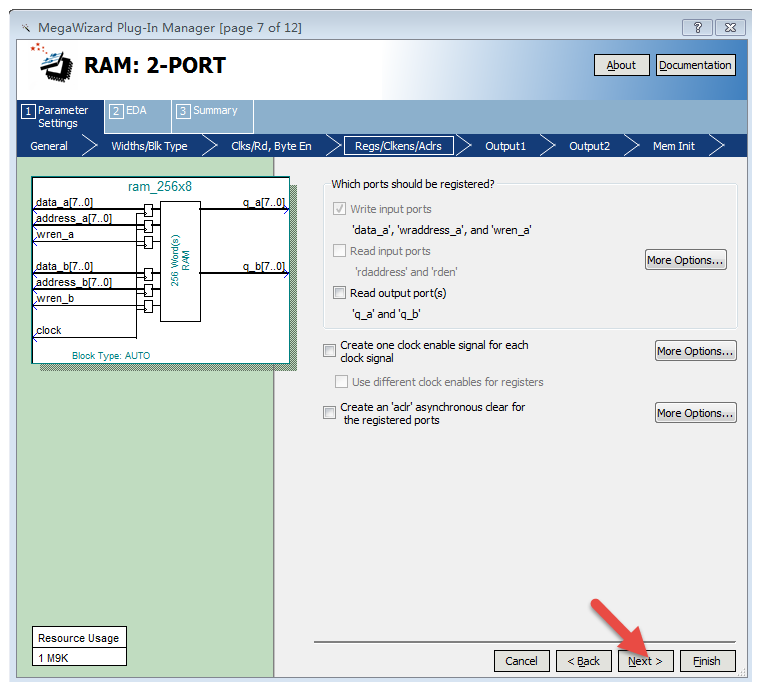The height and width of the screenshot is (694, 762).
Task: Go back to previous wizard page
Action: pos(584,661)
